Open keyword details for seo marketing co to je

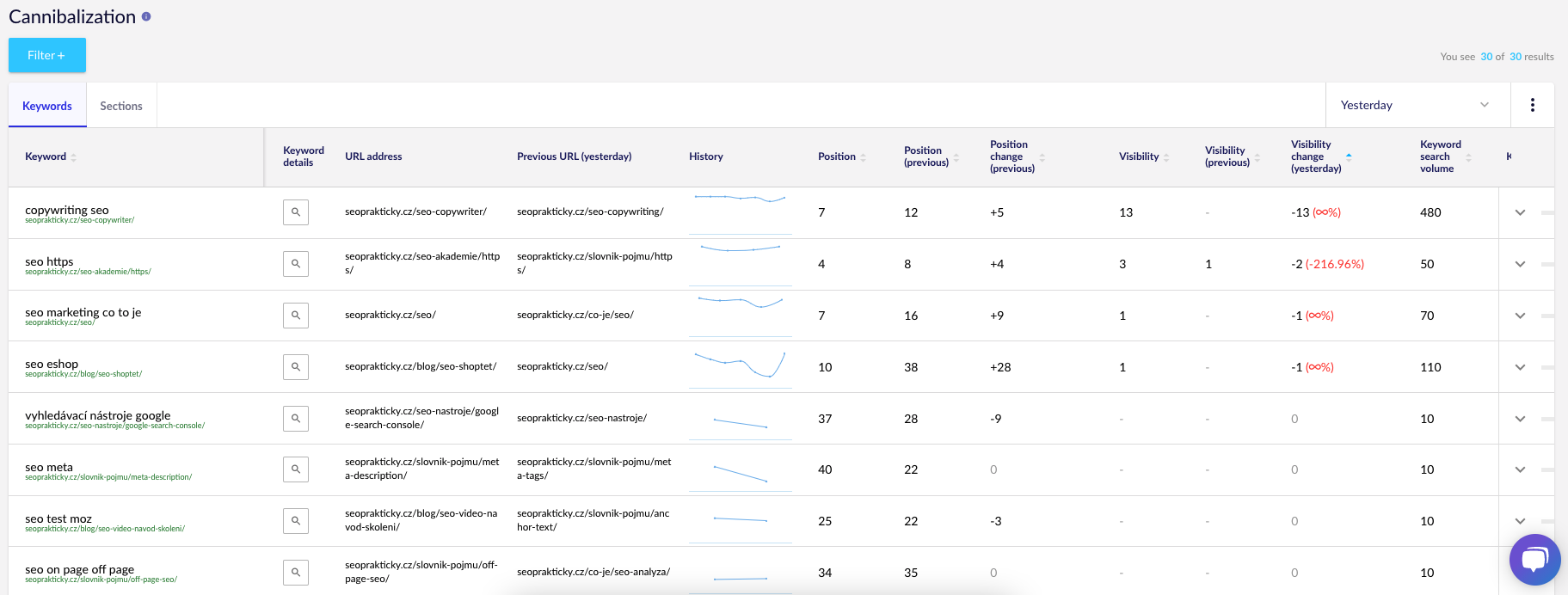pos(296,316)
